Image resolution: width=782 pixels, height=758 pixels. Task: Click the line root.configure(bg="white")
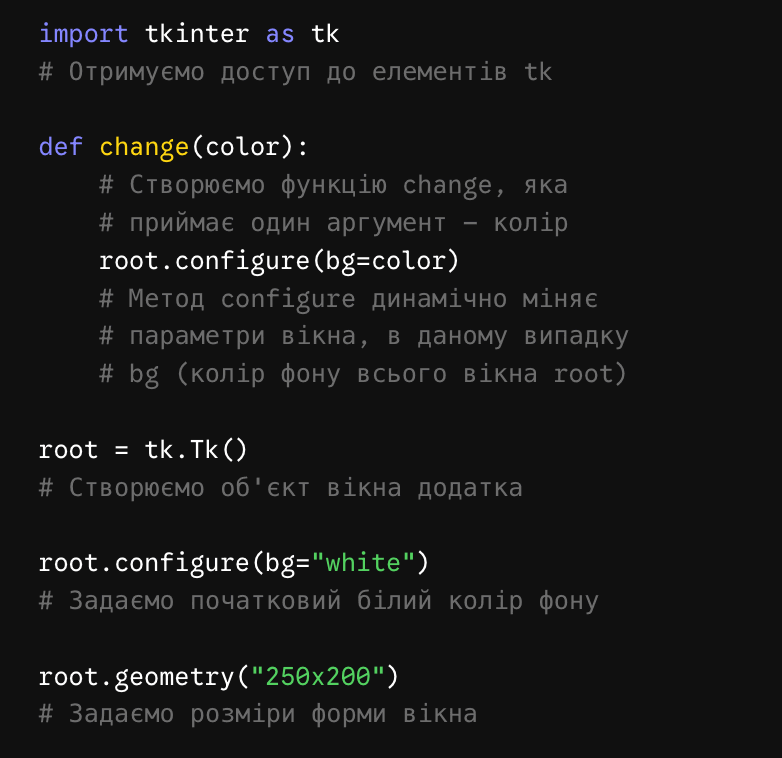(x=233, y=564)
